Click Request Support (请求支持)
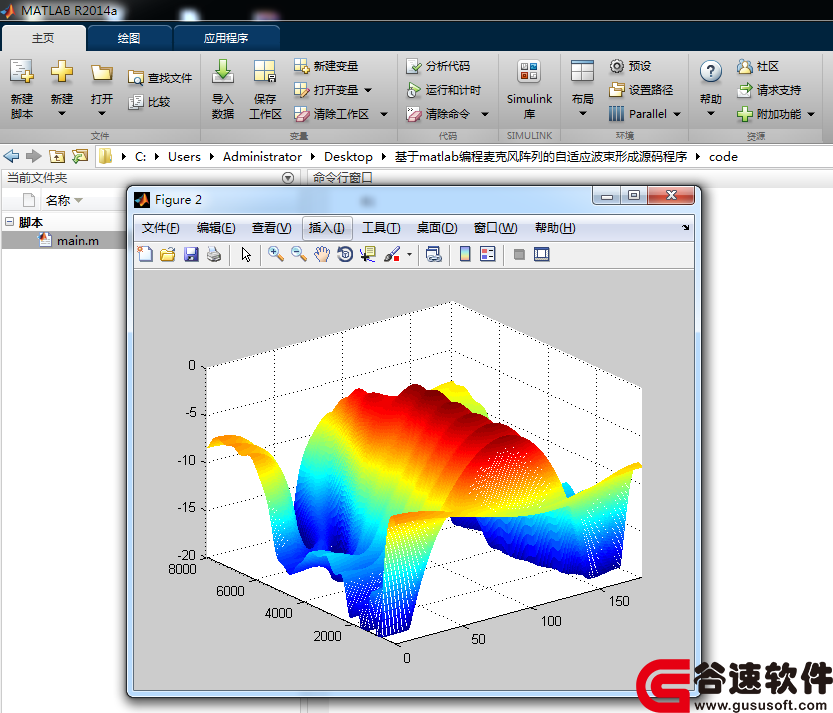The height and width of the screenshot is (713, 833). [769, 90]
